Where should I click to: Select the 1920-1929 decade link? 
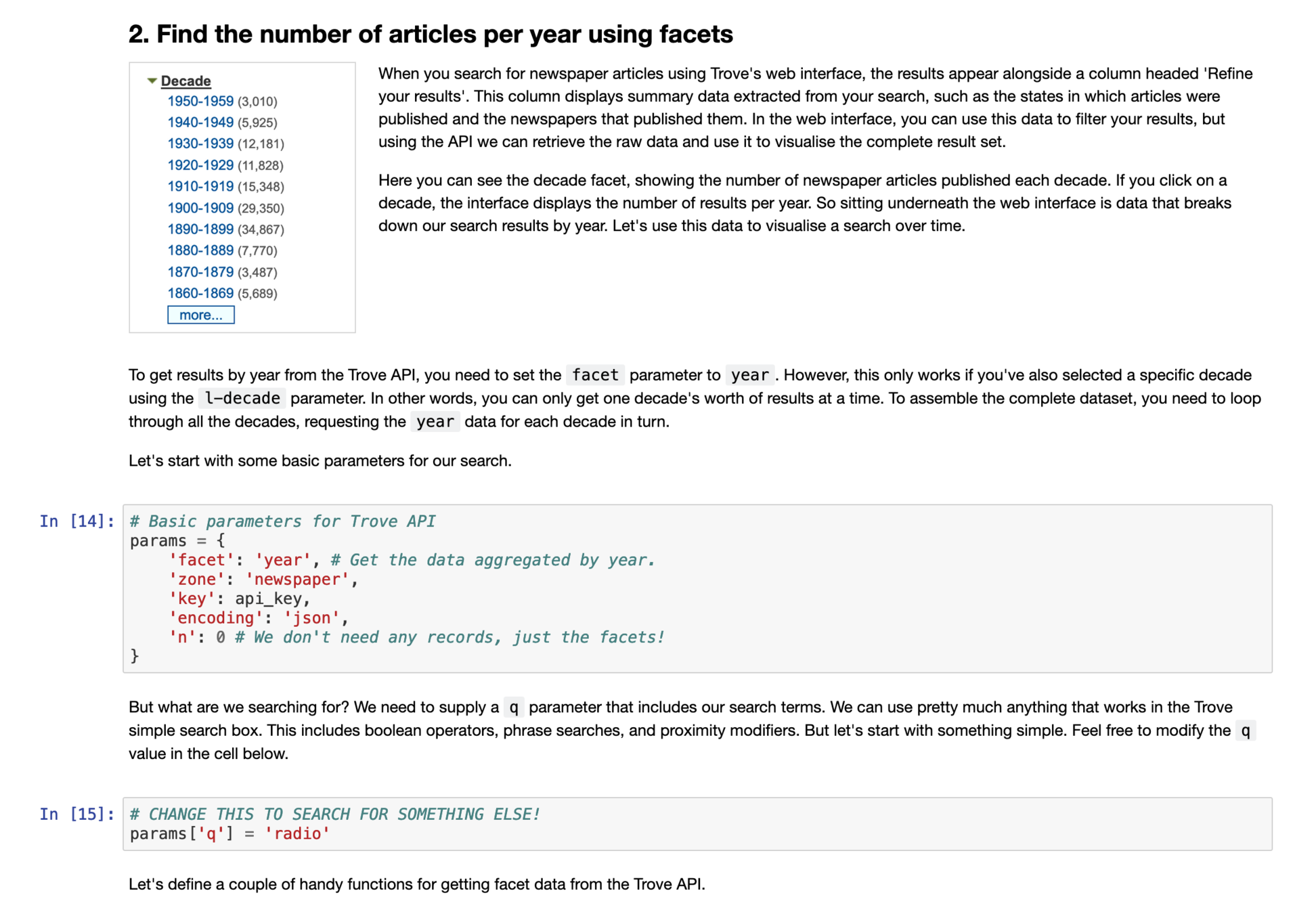[200, 165]
